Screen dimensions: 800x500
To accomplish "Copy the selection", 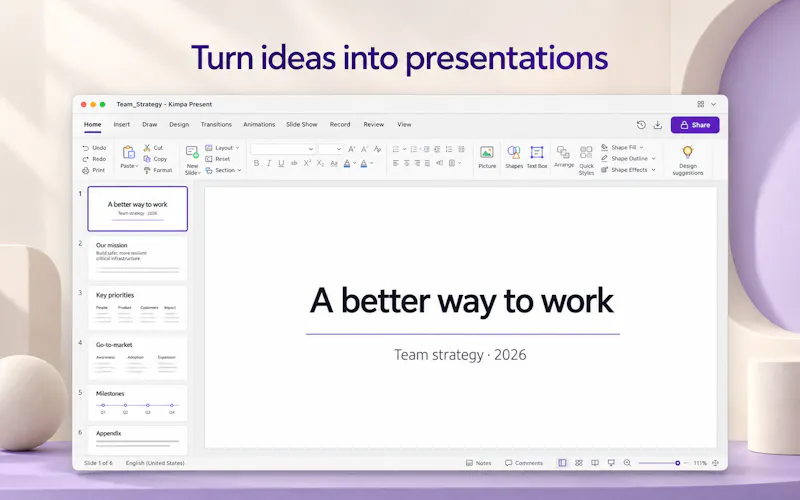I will (x=155, y=159).
